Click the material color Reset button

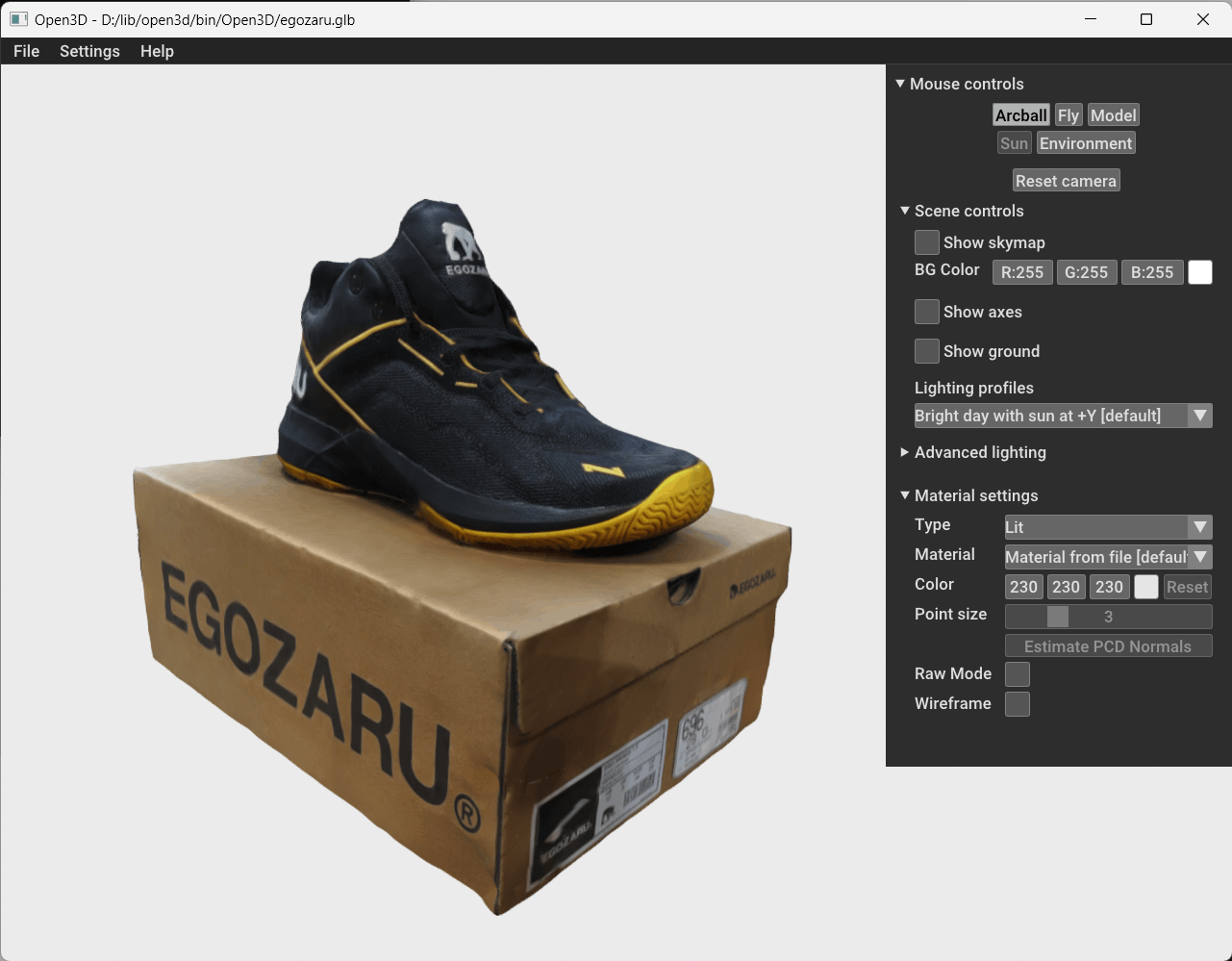(1187, 587)
